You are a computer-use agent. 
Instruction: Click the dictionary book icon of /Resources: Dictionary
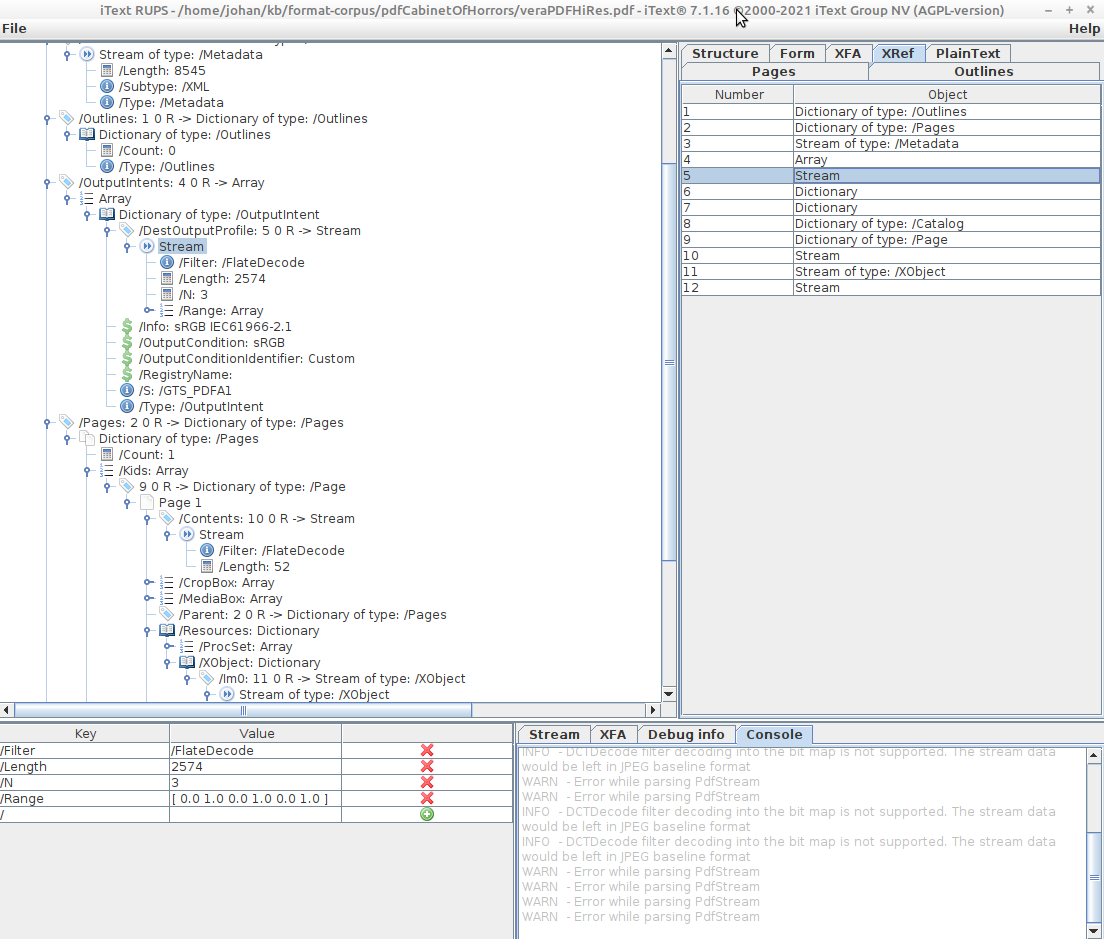[167, 630]
